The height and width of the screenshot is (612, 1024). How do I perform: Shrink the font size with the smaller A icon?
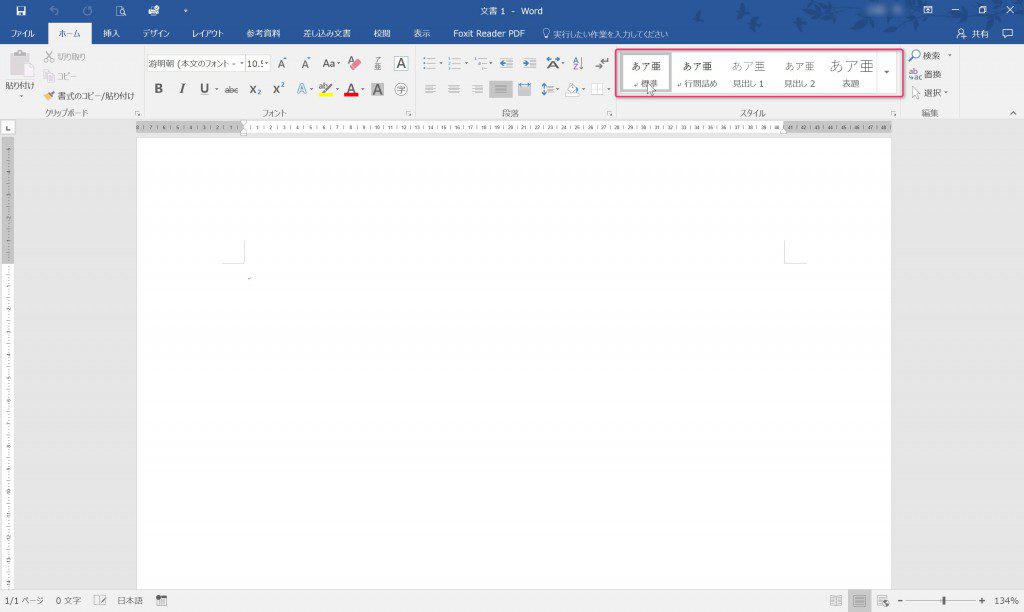(x=306, y=63)
